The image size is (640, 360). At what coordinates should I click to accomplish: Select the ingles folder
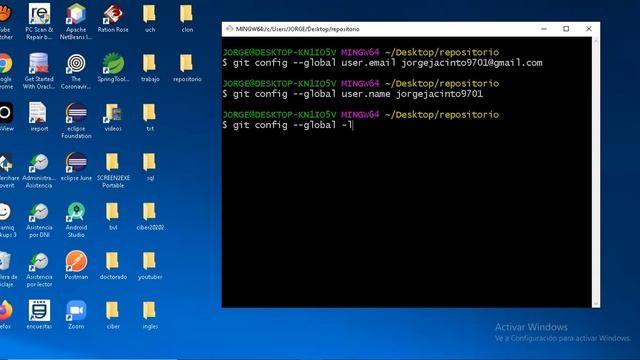coord(150,315)
